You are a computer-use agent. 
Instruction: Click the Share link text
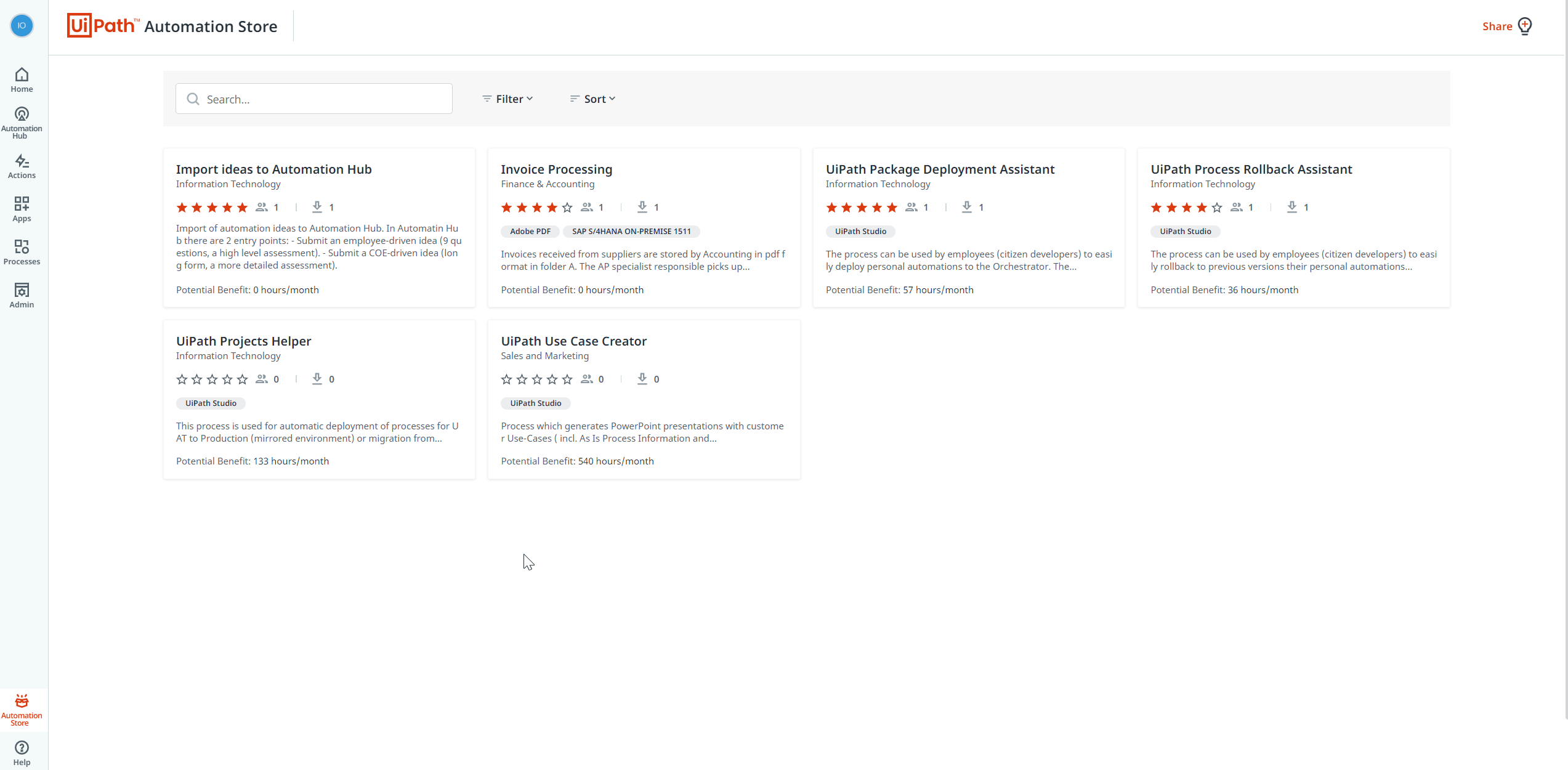coord(1497,26)
